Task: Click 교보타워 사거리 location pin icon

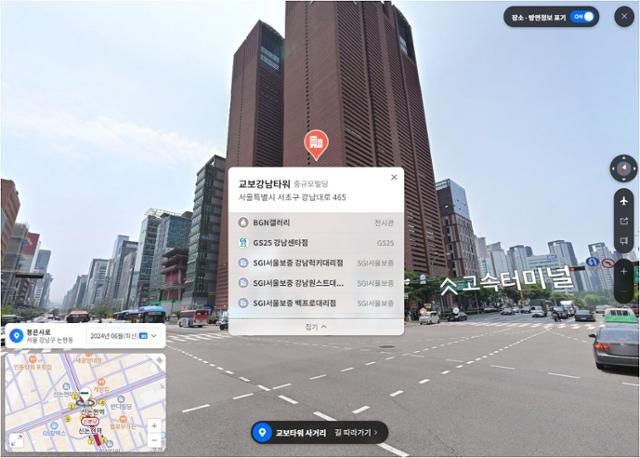Action: pyautogui.click(x=262, y=433)
